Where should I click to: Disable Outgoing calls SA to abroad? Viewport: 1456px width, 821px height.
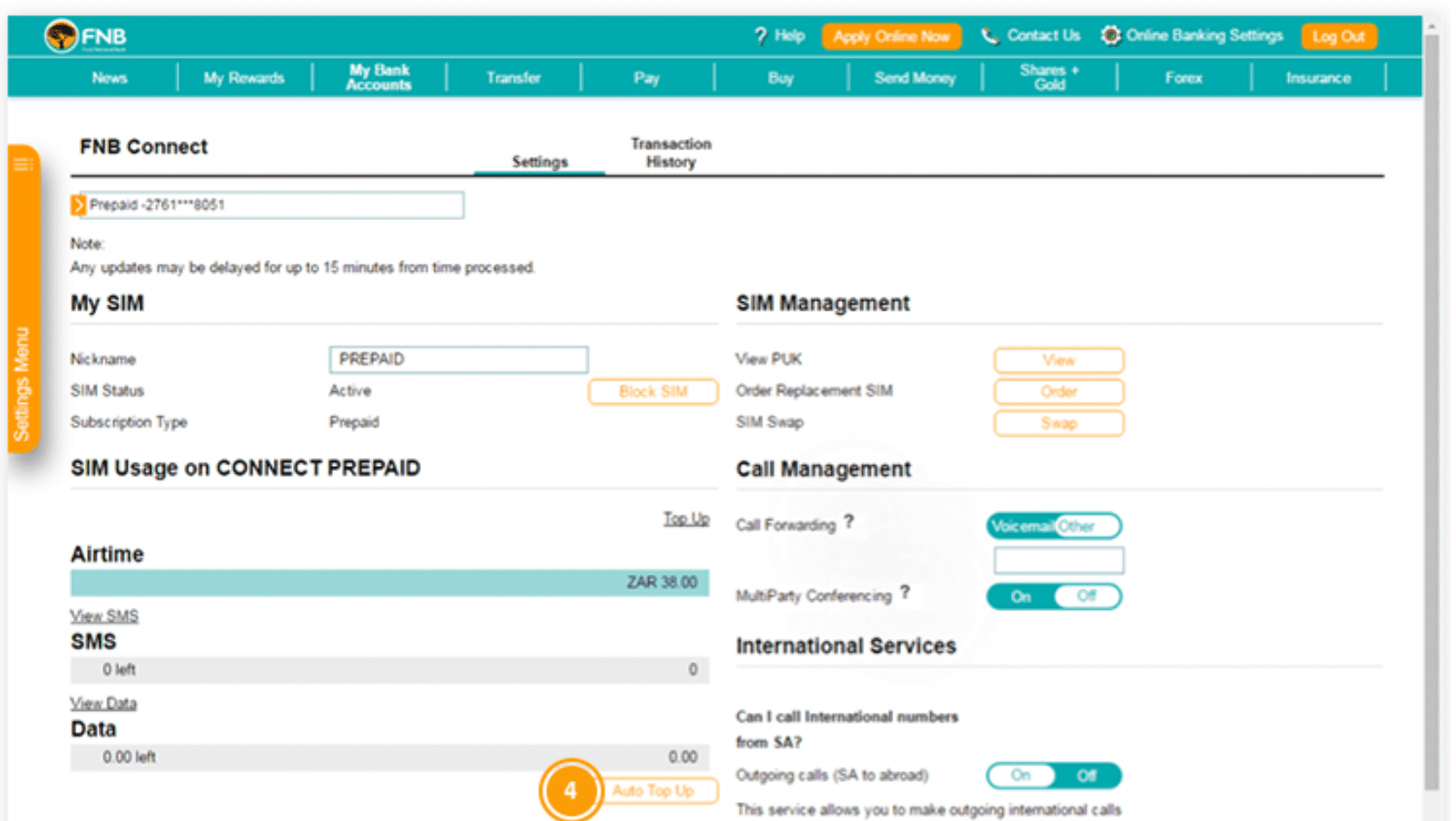pyautogui.click(x=1088, y=775)
